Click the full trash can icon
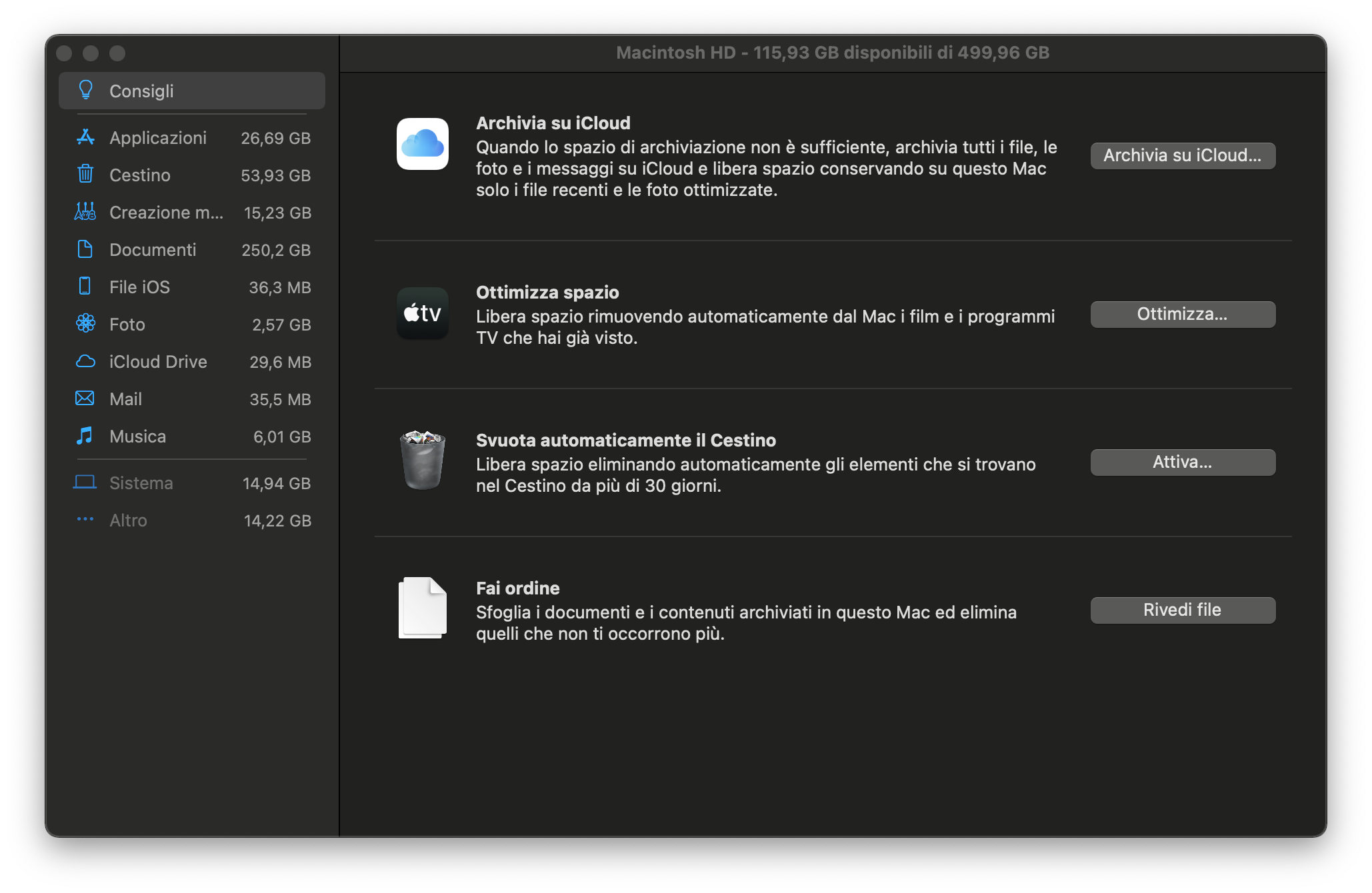This screenshot has height=893, width=1372. (x=423, y=460)
